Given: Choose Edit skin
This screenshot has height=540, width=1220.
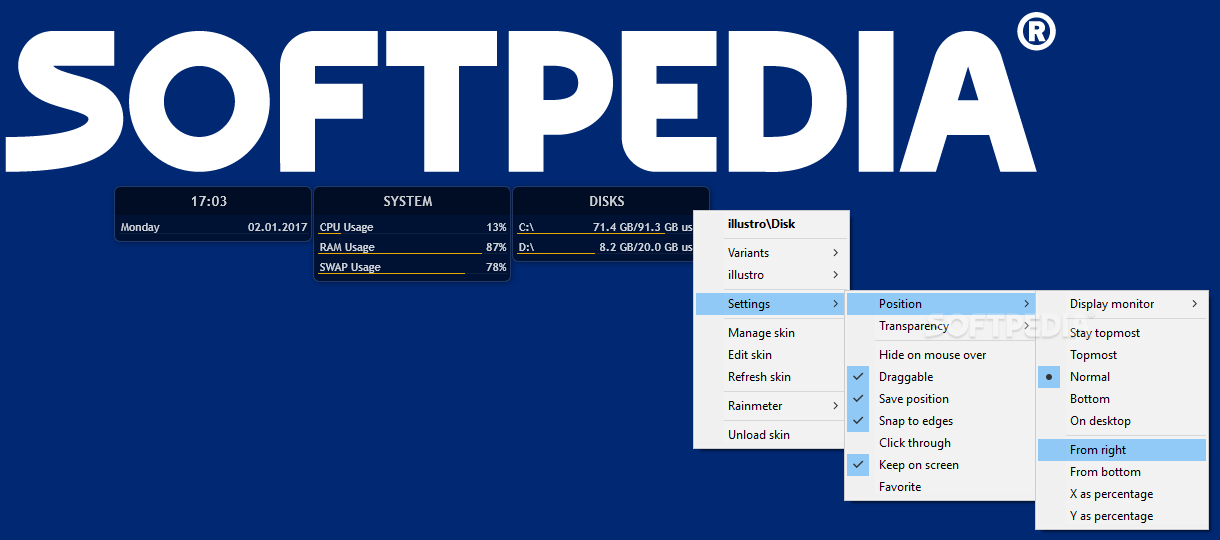Looking at the screenshot, I should 770,355.
